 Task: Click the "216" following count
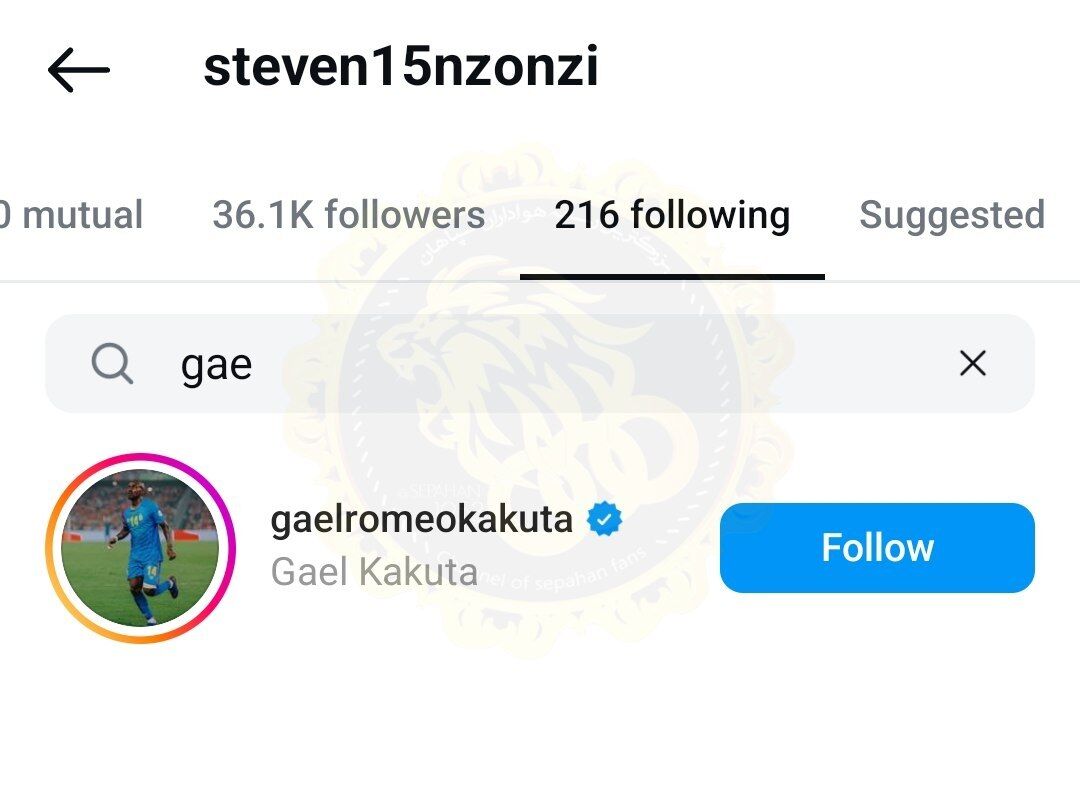(587, 215)
